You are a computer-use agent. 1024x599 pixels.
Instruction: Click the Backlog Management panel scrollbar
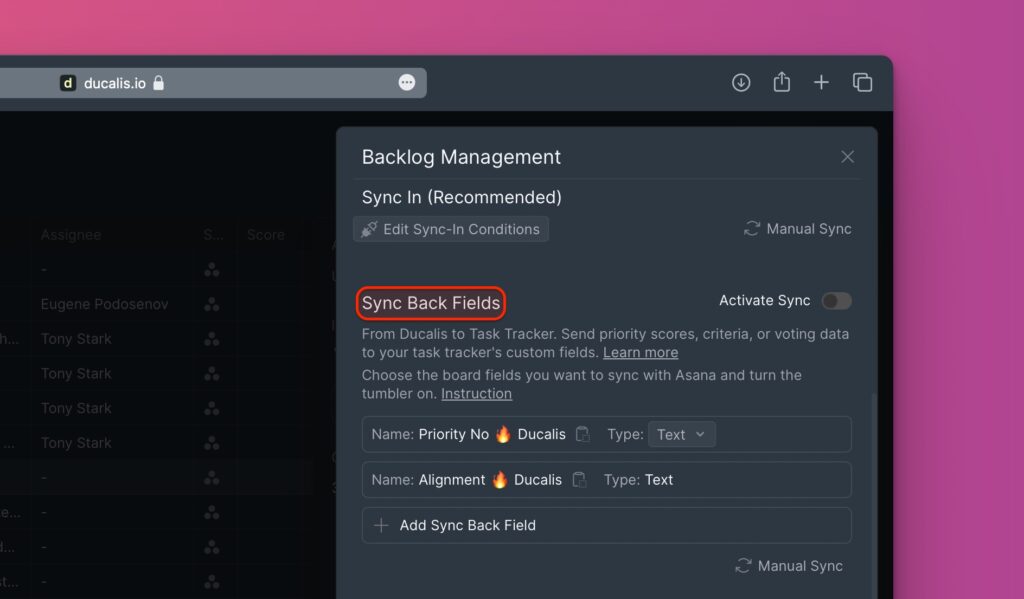click(x=874, y=496)
